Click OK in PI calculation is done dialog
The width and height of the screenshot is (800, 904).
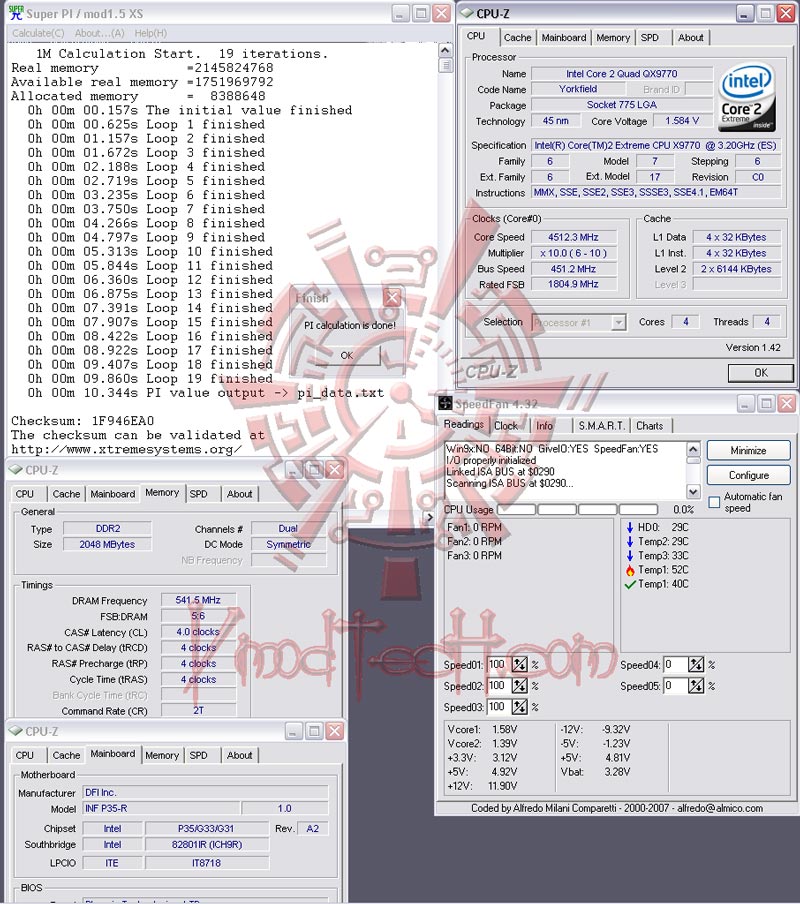(x=347, y=355)
